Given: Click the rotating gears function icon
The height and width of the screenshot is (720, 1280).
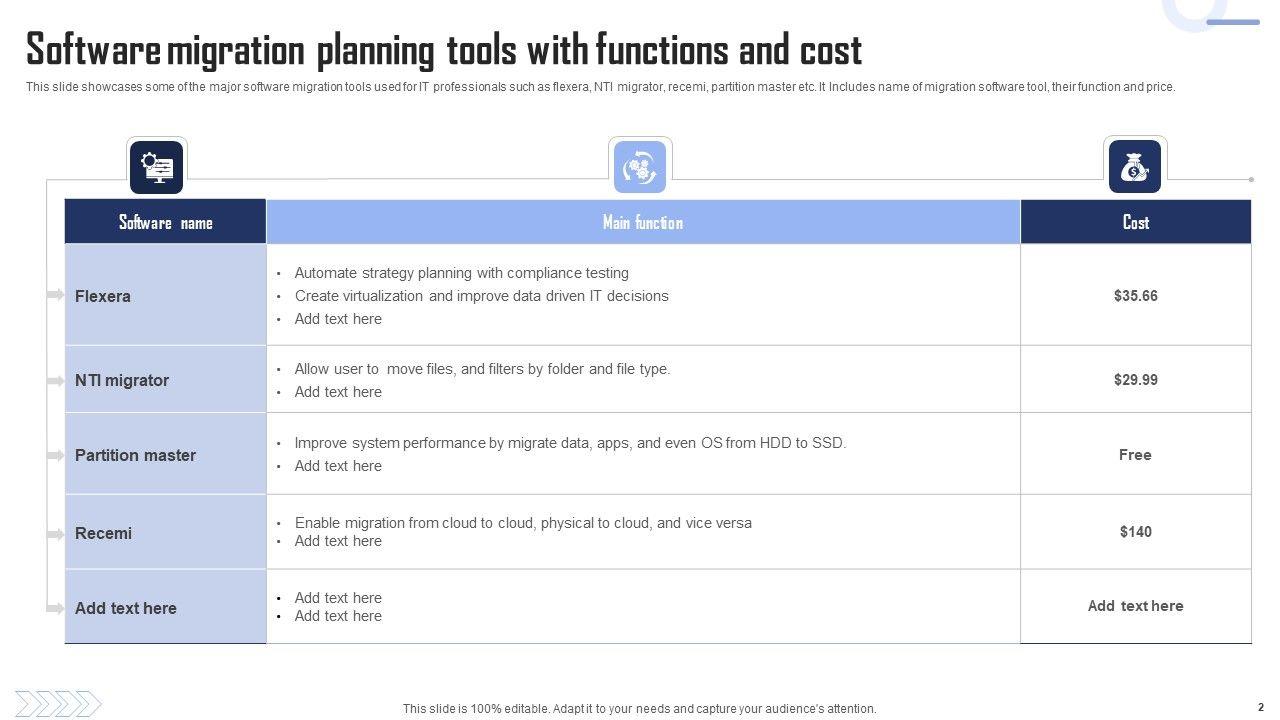Looking at the screenshot, I should point(640,166).
